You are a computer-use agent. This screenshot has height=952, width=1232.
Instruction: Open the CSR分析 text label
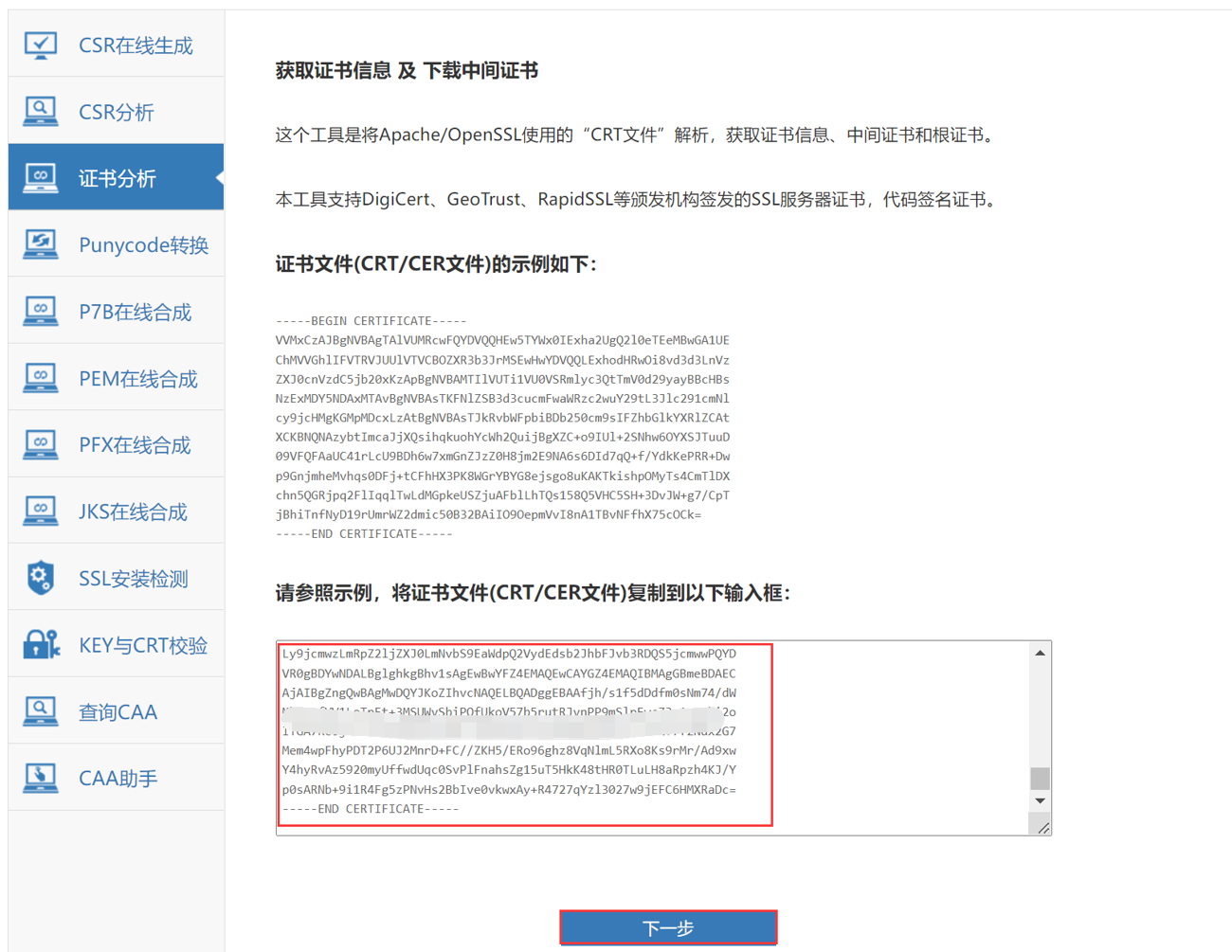(117, 113)
